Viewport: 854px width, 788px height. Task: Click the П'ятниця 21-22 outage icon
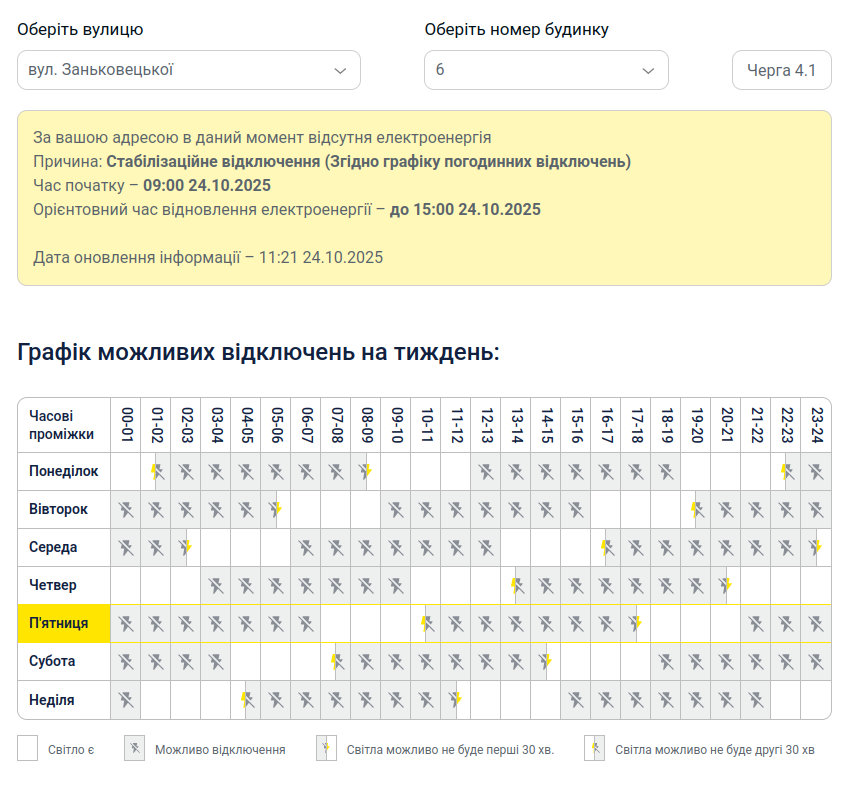(x=756, y=624)
